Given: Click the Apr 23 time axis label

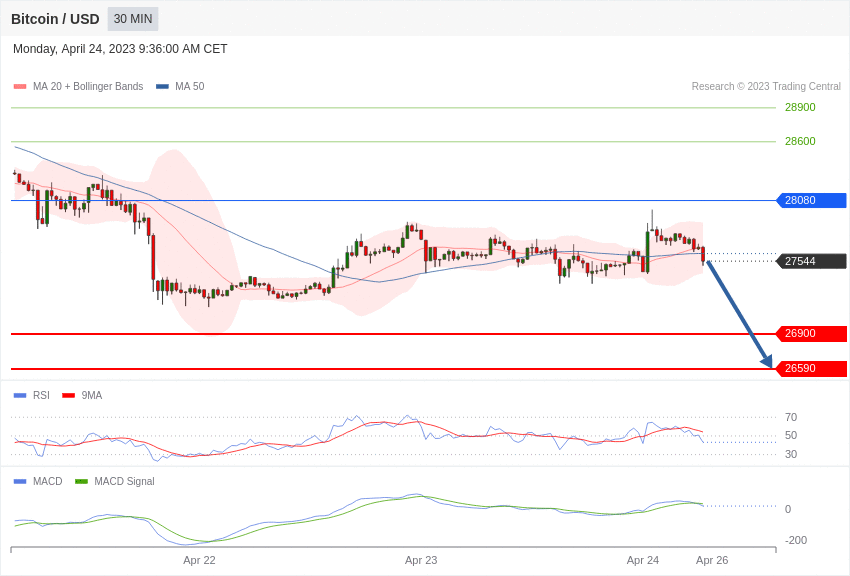Looking at the screenshot, I should tap(421, 560).
